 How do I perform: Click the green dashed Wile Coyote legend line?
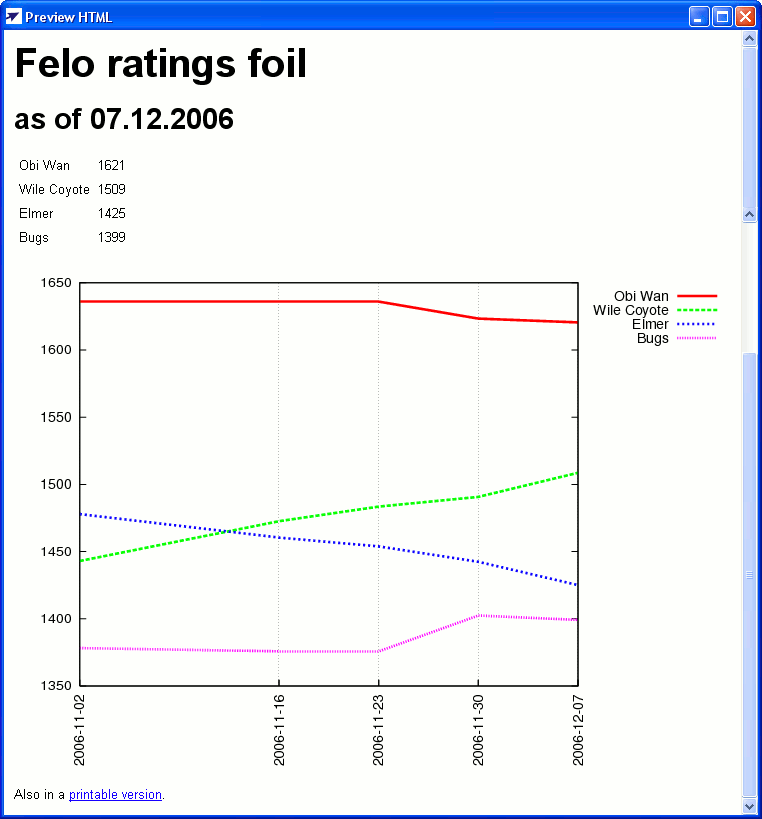coord(697,310)
